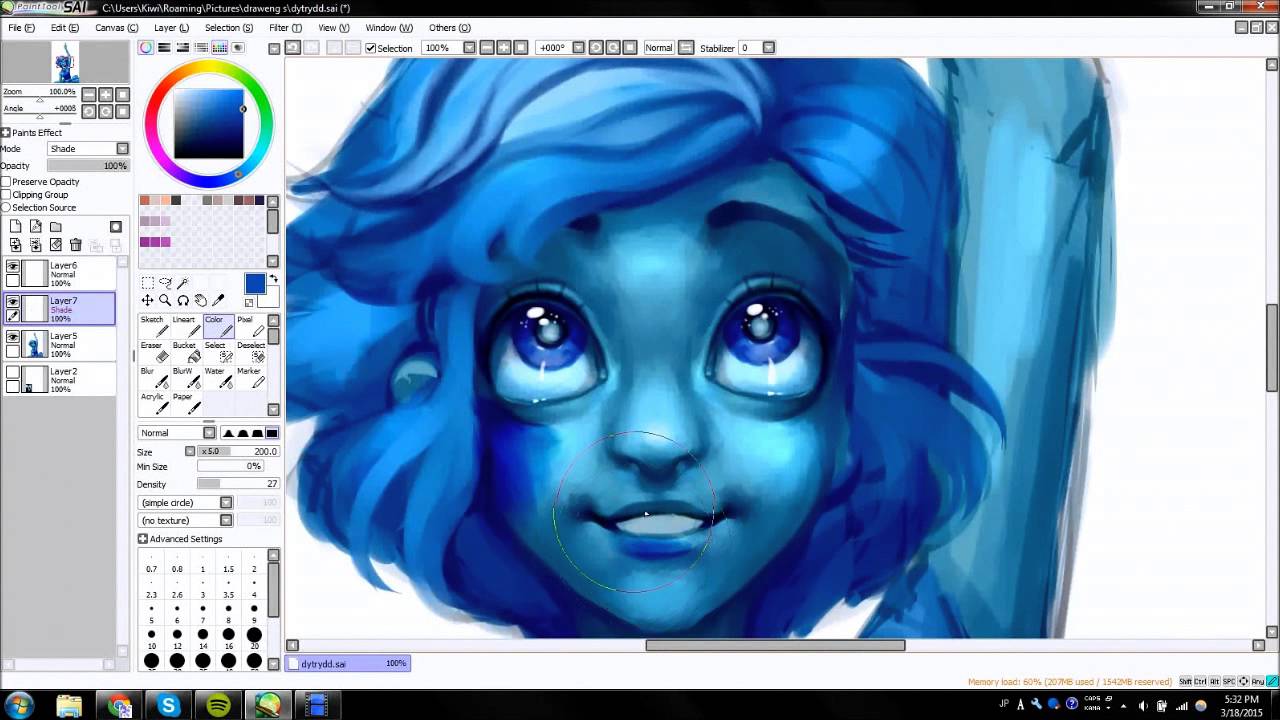Viewport: 1280px width, 720px height.
Task: Create a new layer
Action: [x=15, y=227]
